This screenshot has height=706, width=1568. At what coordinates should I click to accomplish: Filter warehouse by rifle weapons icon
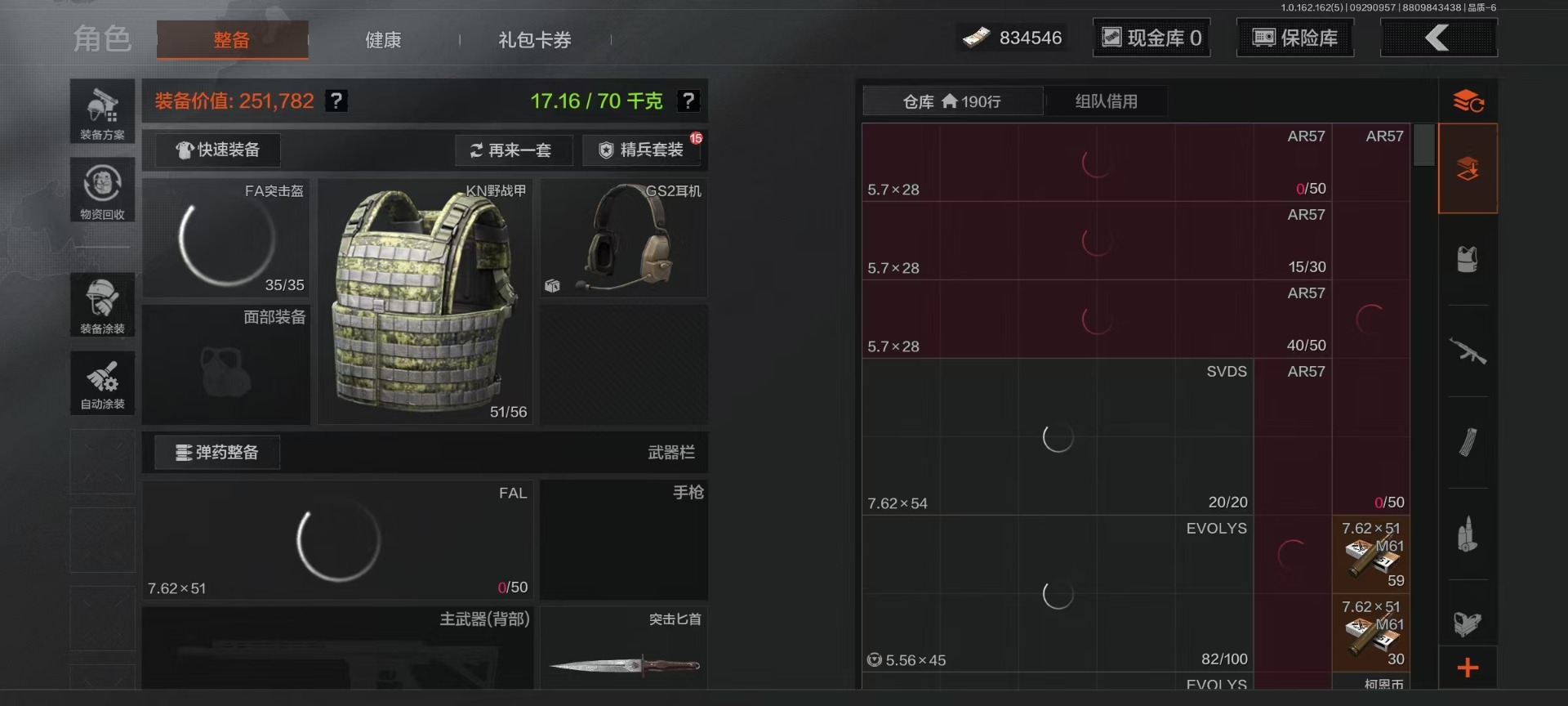[x=1468, y=351]
